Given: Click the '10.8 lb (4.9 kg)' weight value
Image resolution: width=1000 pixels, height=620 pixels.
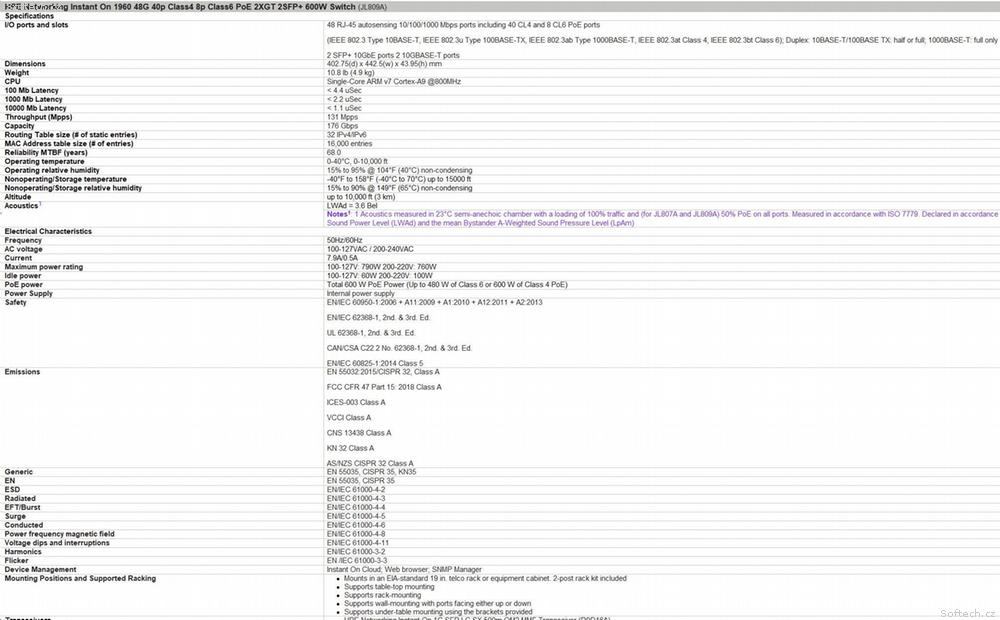Looking at the screenshot, I should [351, 73].
